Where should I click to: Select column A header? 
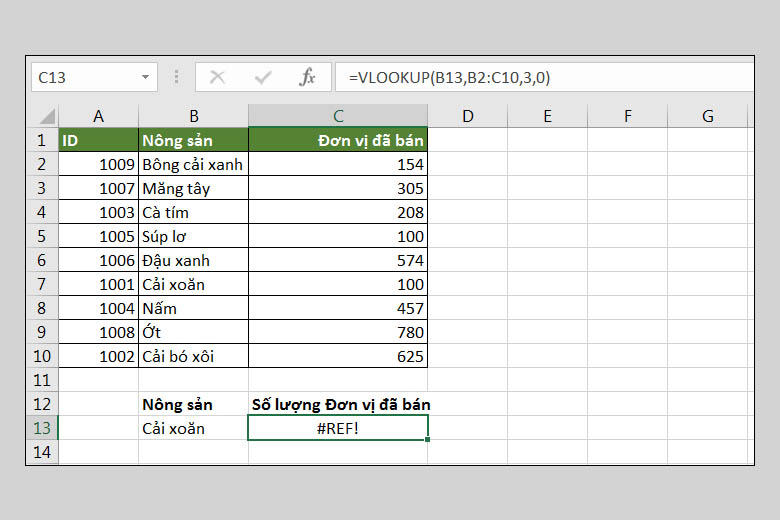coord(98,116)
